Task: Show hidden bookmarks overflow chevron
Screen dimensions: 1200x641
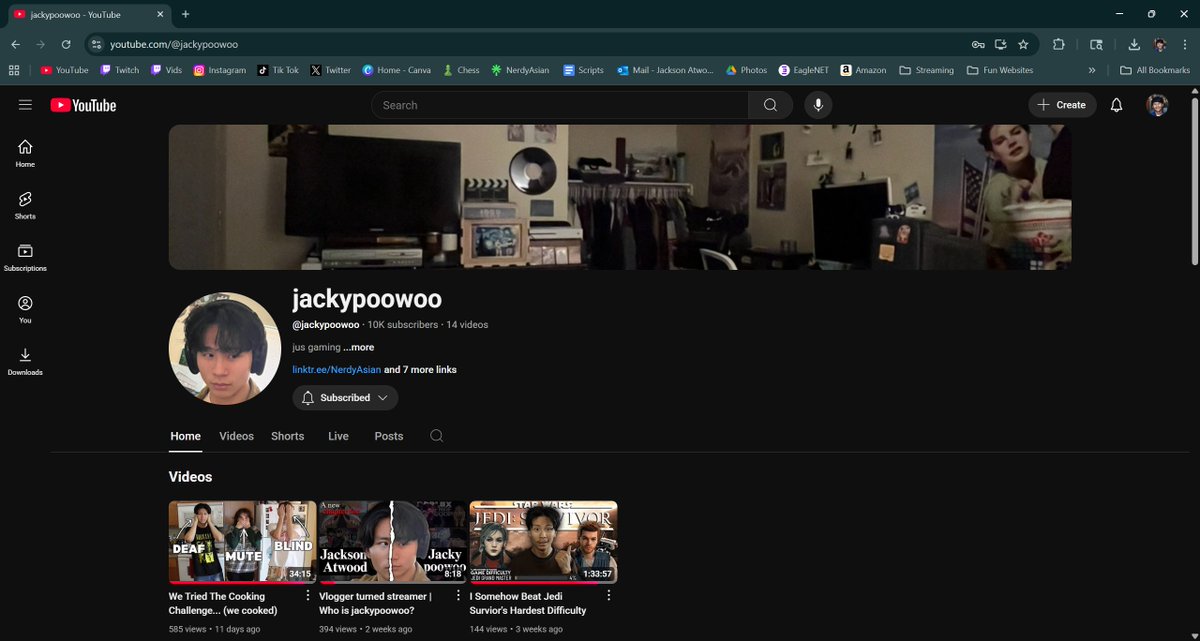Action: 1091,70
